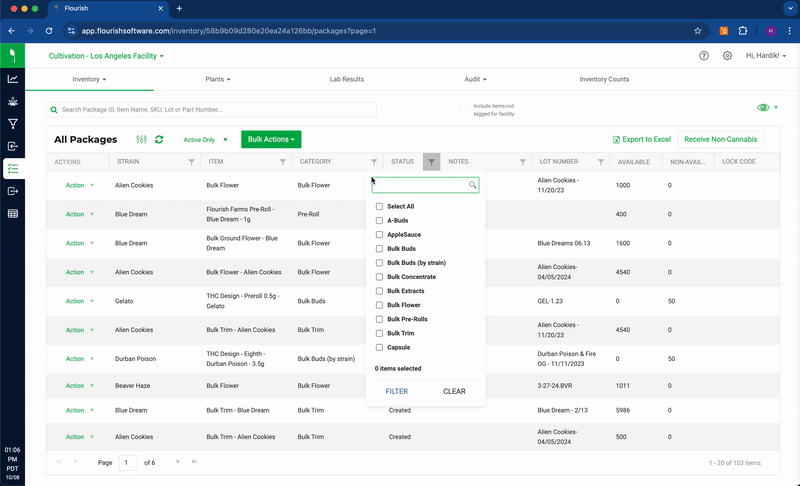Screen dimensions: 800x486
Task: Open the Active Only filter dropdown
Action: tap(205, 140)
